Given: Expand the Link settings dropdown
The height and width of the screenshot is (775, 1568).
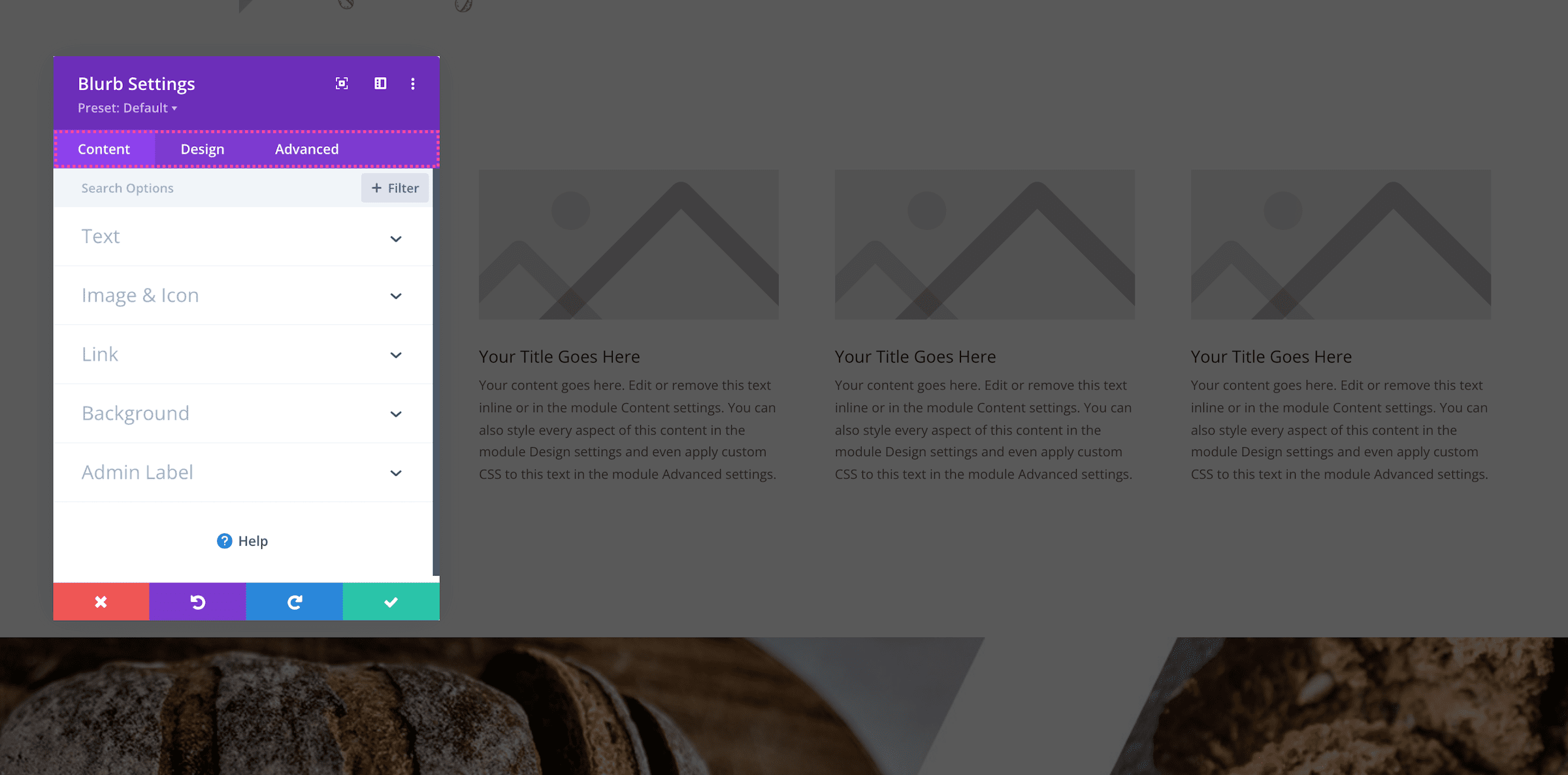Looking at the screenshot, I should pyautogui.click(x=395, y=355).
